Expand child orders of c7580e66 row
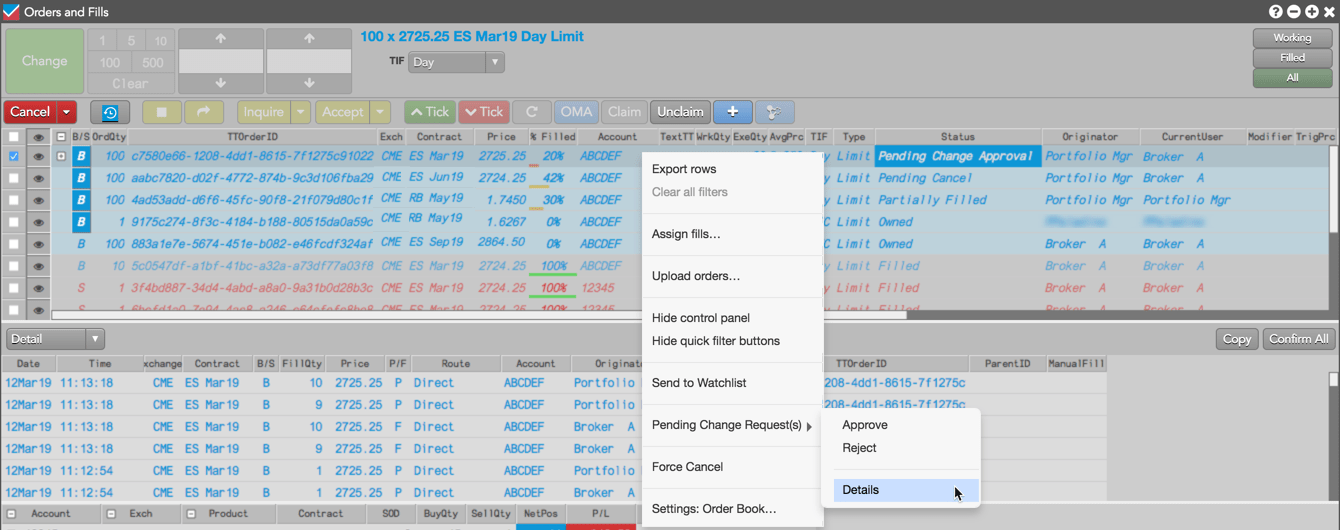The height and width of the screenshot is (530, 1340). 61,156
